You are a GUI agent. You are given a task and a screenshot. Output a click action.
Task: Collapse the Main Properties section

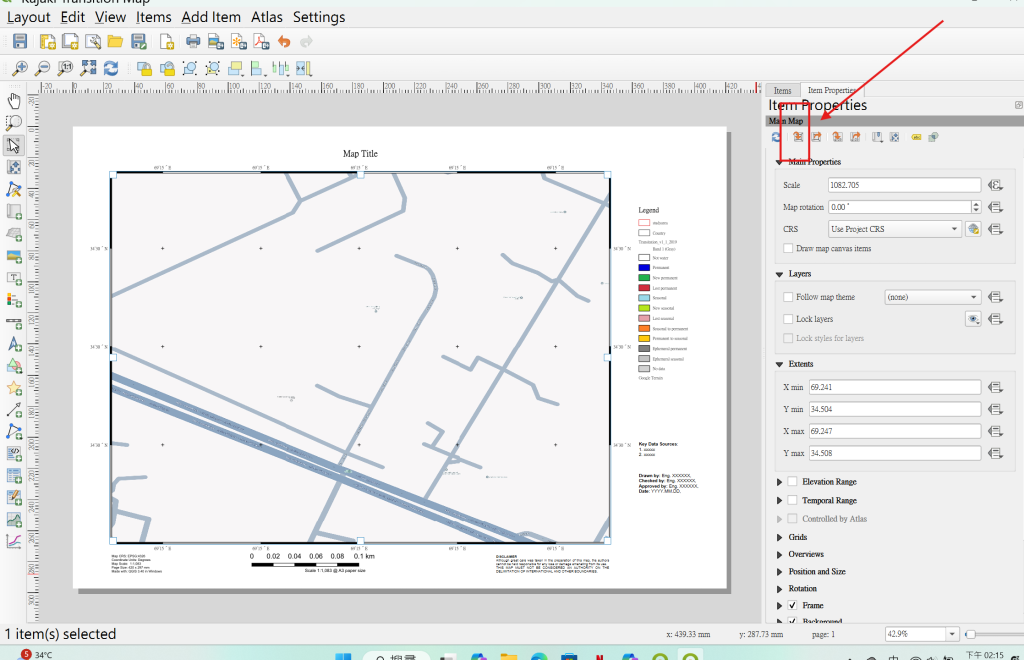click(779, 162)
